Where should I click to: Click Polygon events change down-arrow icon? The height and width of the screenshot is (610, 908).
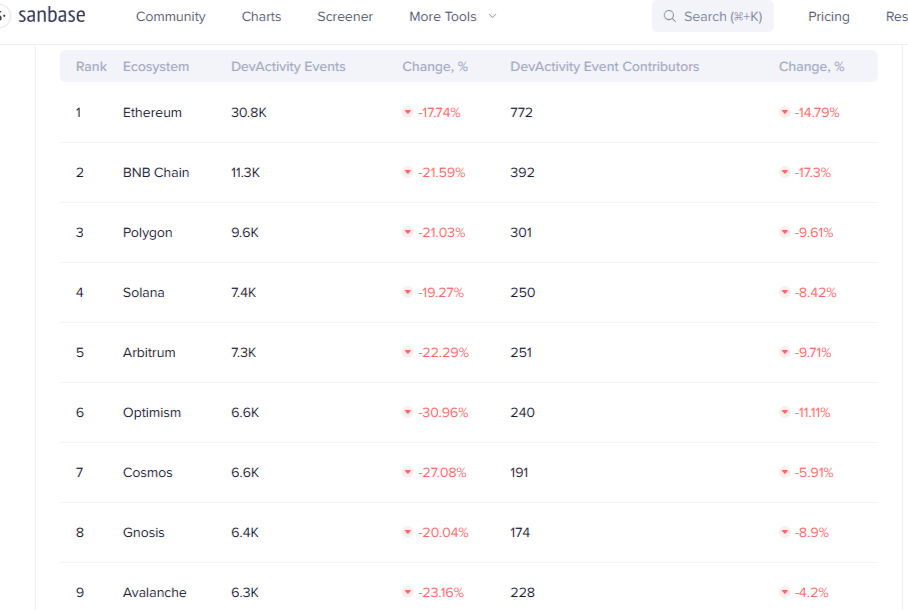[x=408, y=232]
